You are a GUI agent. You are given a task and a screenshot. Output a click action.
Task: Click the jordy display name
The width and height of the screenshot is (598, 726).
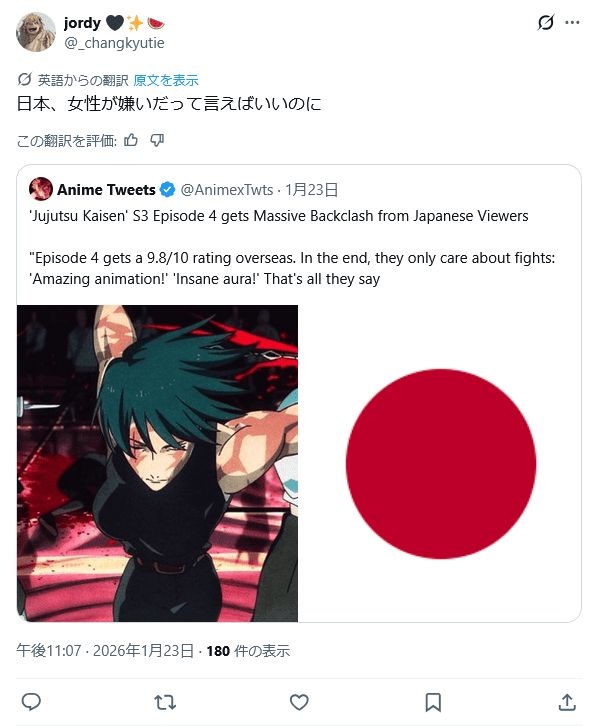82,23
